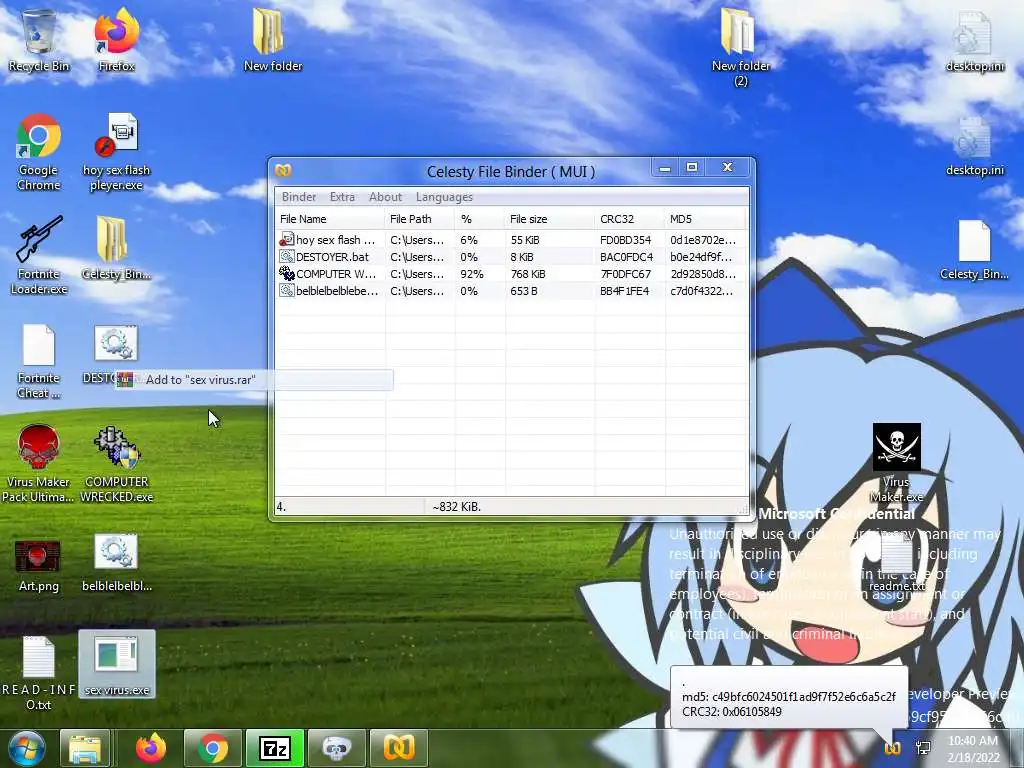The height and width of the screenshot is (768, 1024).
Task: Click the Celesty system tray icon
Action: (x=893, y=748)
